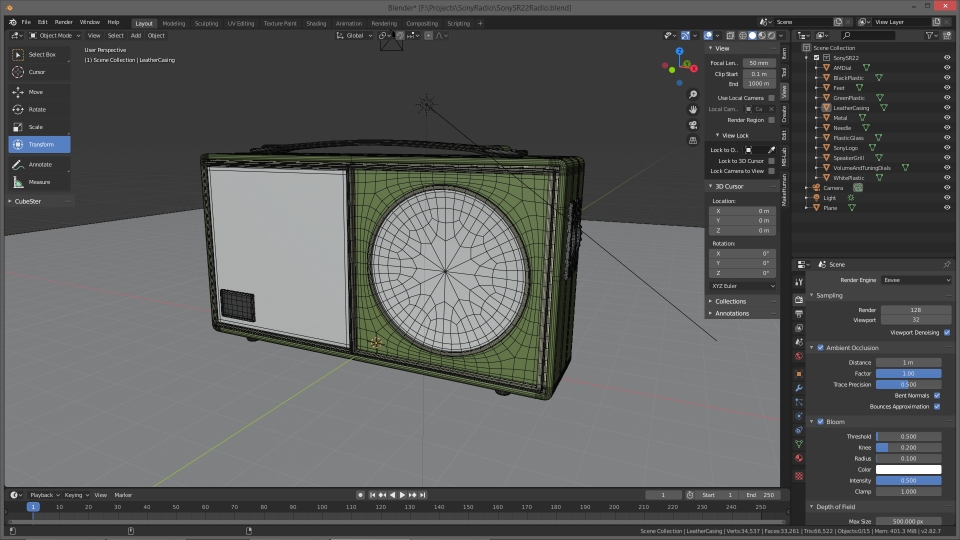This screenshot has width=960, height=540.
Task: Open the Add menu in viewport header
Action: pyautogui.click(x=135, y=35)
